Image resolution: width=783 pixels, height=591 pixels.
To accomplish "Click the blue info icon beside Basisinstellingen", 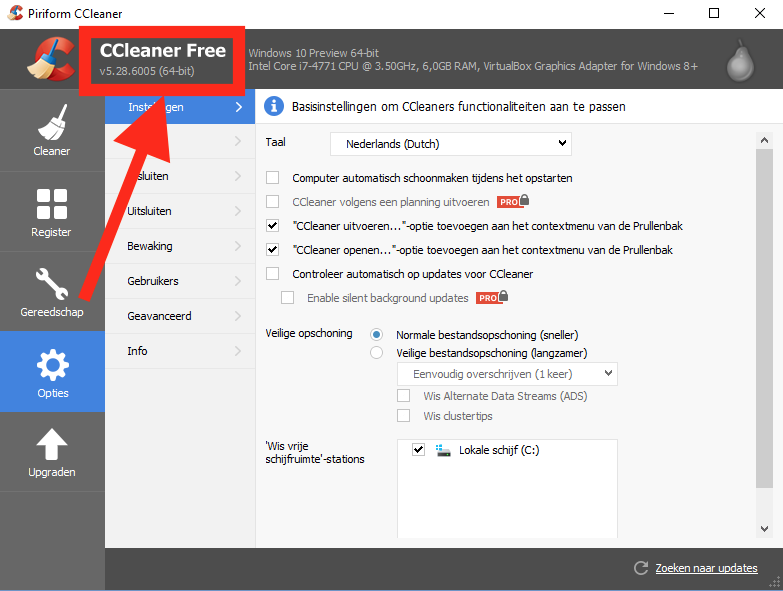I will (274, 106).
